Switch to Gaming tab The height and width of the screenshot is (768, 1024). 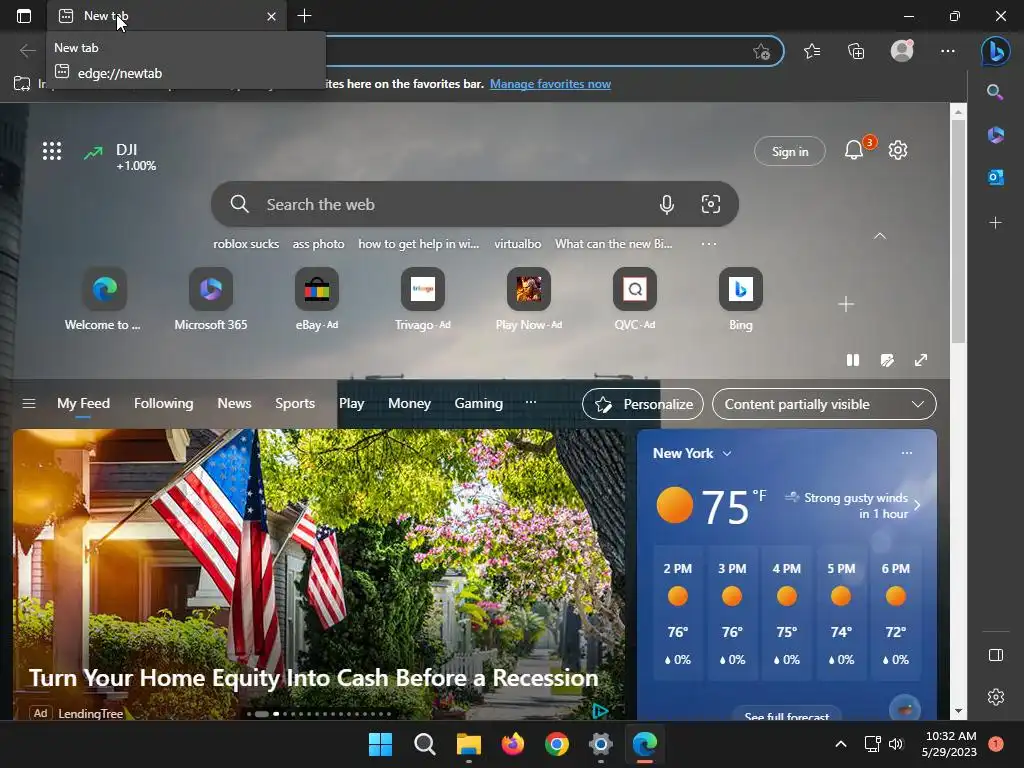pos(478,404)
